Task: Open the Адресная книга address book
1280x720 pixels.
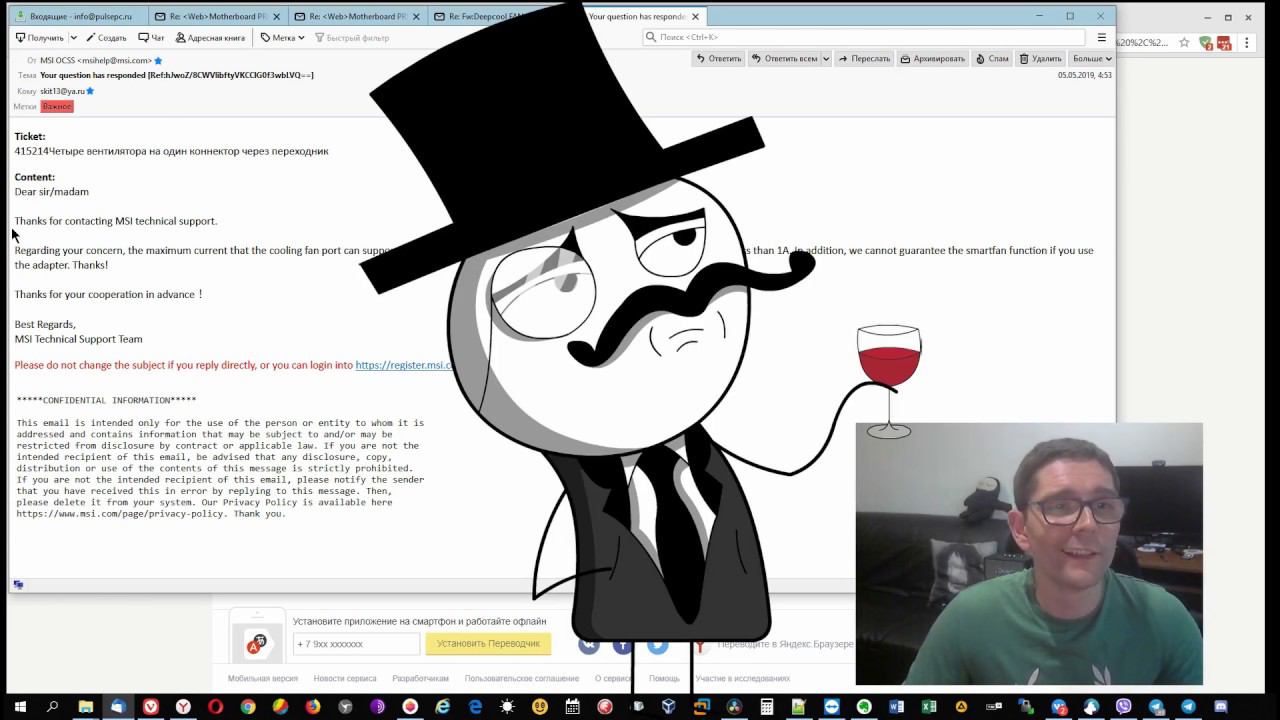Action: pos(210,38)
